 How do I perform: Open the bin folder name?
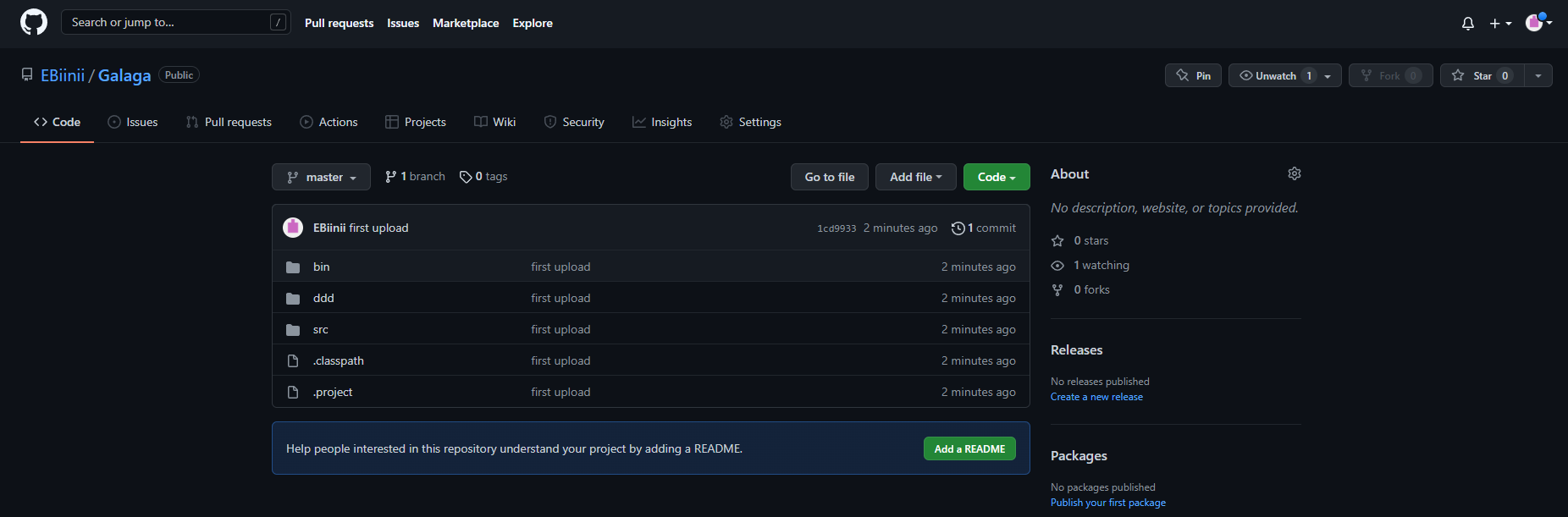coord(321,267)
